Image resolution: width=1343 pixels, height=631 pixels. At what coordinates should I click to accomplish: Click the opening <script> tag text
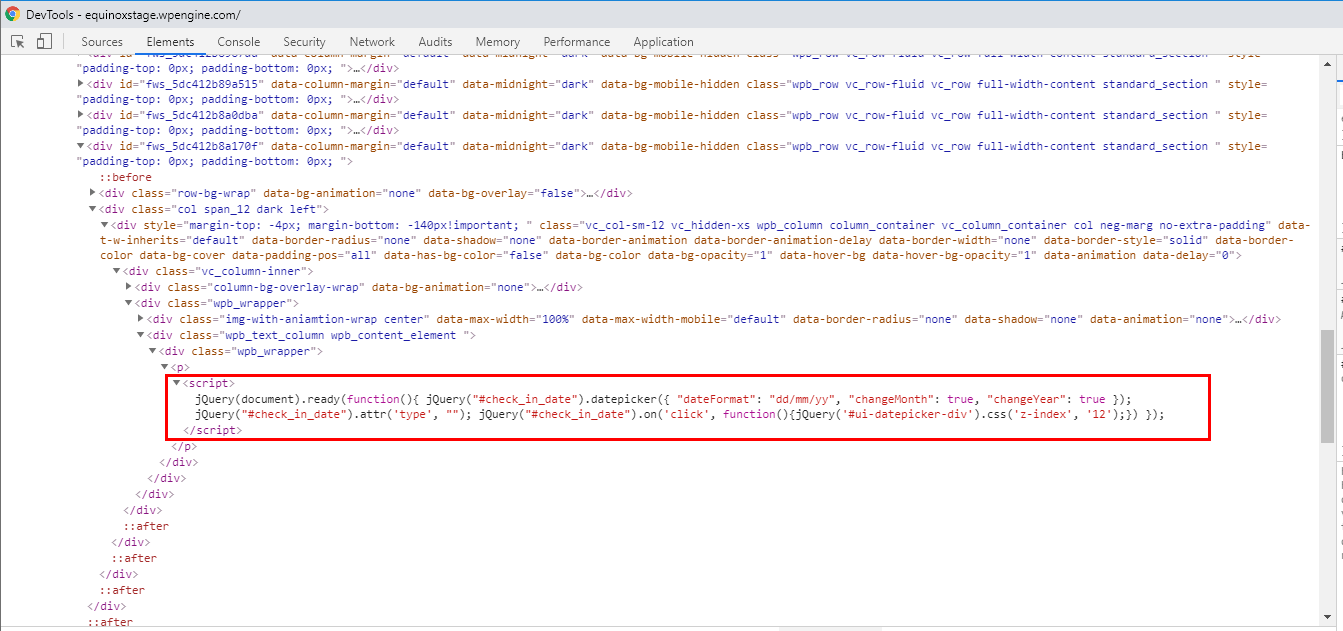click(209, 383)
